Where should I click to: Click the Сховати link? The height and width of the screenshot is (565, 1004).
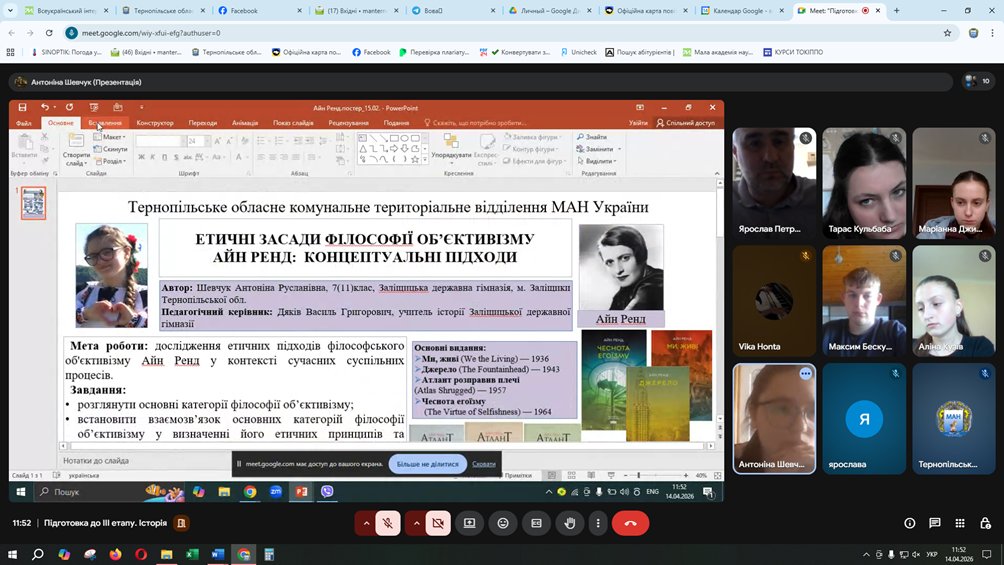pos(483,464)
